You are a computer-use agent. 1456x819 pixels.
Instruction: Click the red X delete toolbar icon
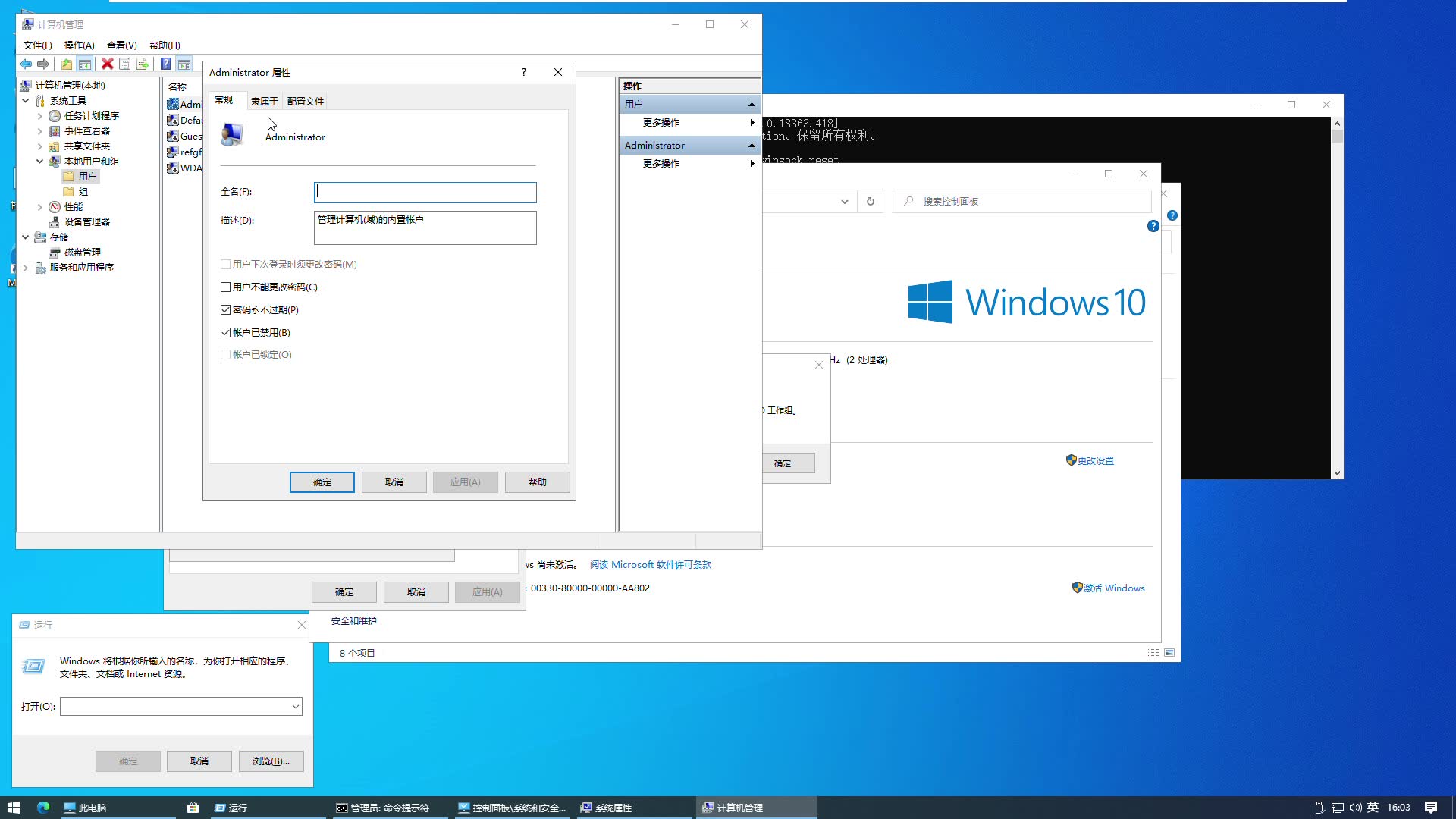pyautogui.click(x=107, y=64)
